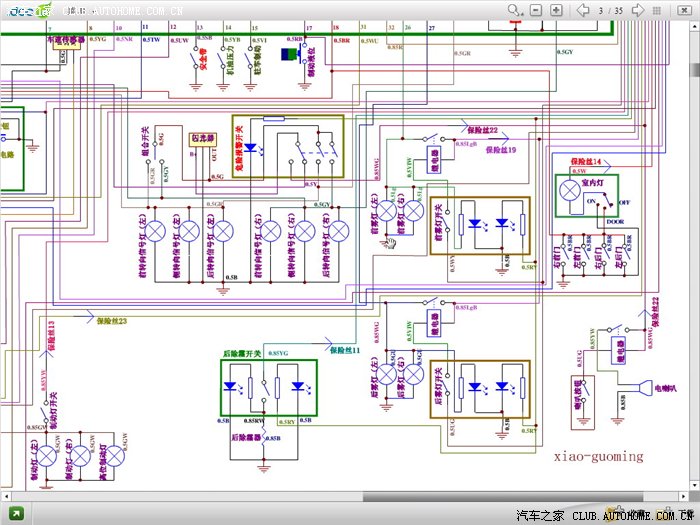Image resolution: width=700 pixels, height=525 pixels.
Task: Open the thumbnail grid view
Action: (x=659, y=10)
